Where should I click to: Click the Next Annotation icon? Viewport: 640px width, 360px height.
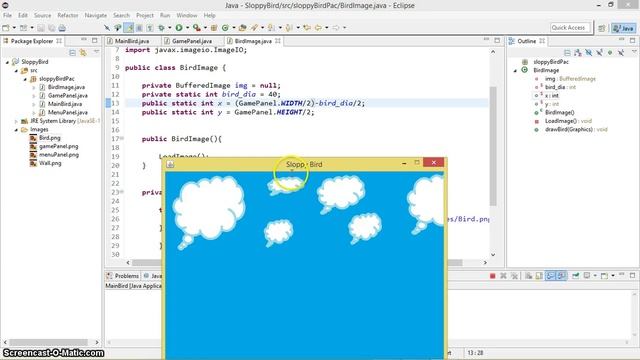tap(271, 28)
